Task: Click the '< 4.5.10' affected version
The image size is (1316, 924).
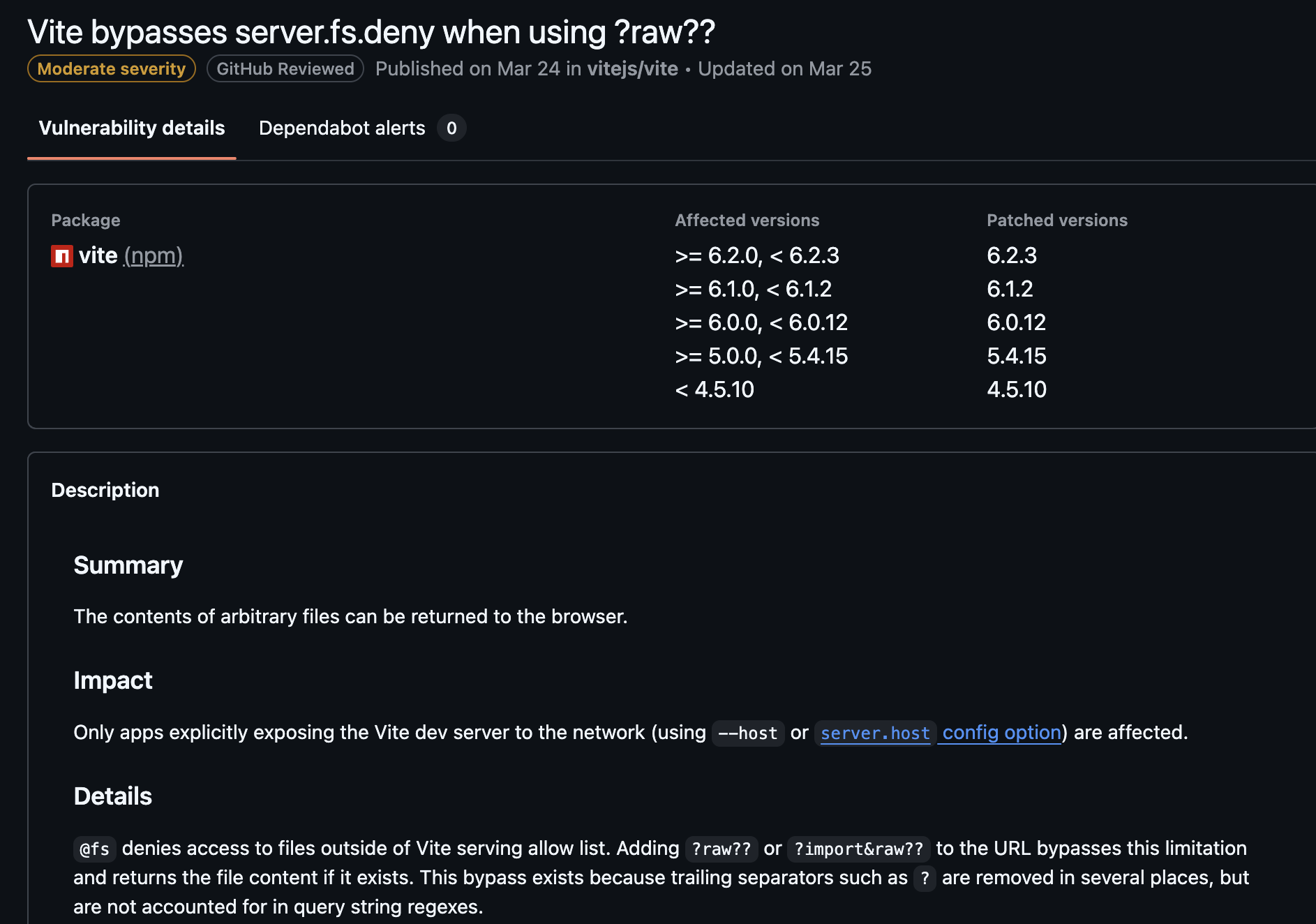Action: pyautogui.click(x=715, y=389)
